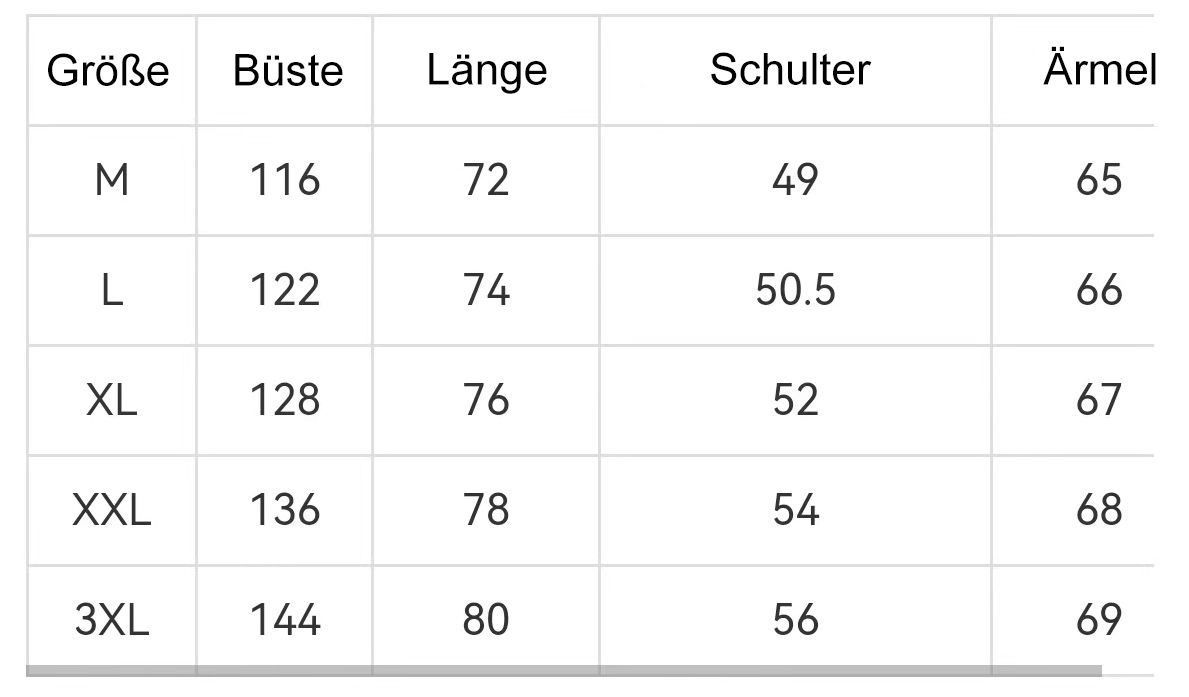Screen dimensions: 1189x697
Task: Click the XXL size cell
Action: tap(111, 511)
